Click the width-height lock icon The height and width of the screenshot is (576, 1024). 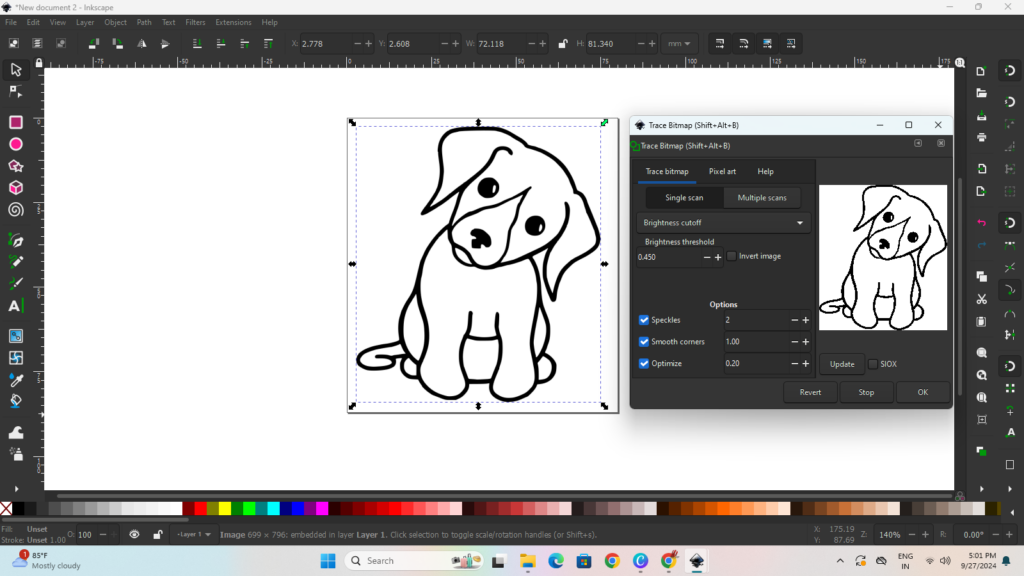pyautogui.click(x=563, y=44)
